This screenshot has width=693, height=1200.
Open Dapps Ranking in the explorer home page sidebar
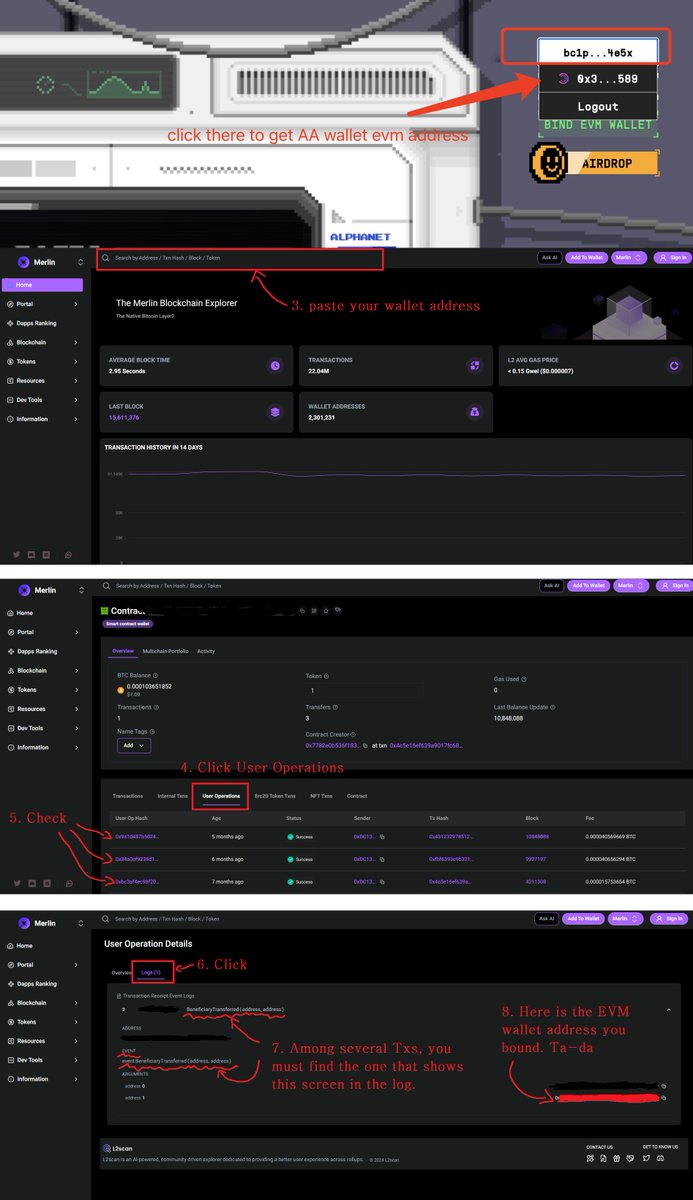[37, 323]
